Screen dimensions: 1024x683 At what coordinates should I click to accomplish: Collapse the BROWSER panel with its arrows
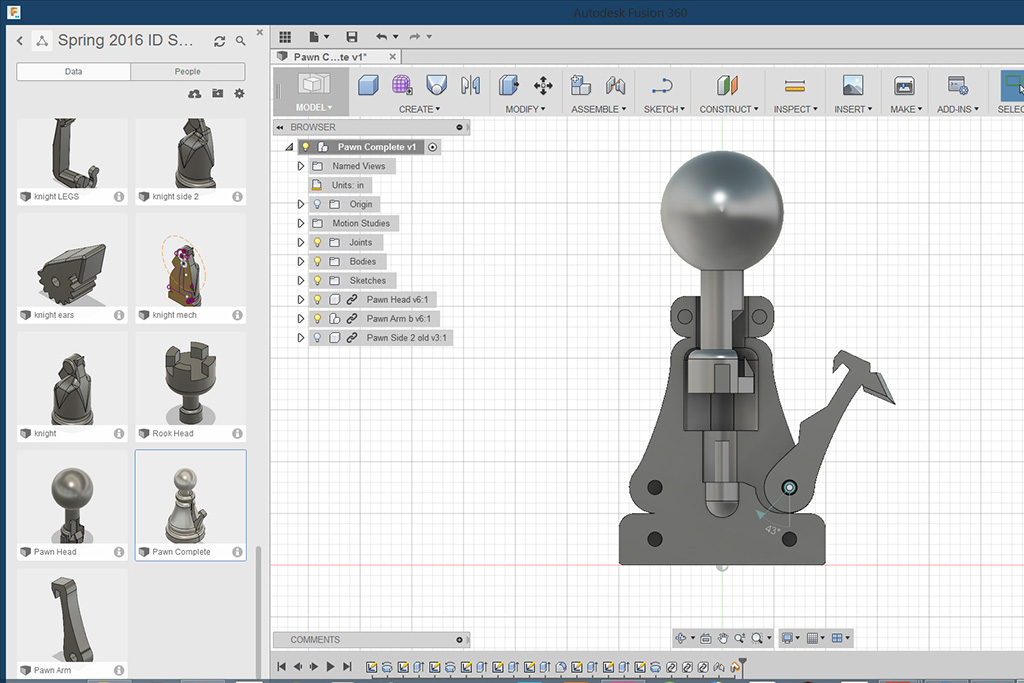(x=280, y=127)
